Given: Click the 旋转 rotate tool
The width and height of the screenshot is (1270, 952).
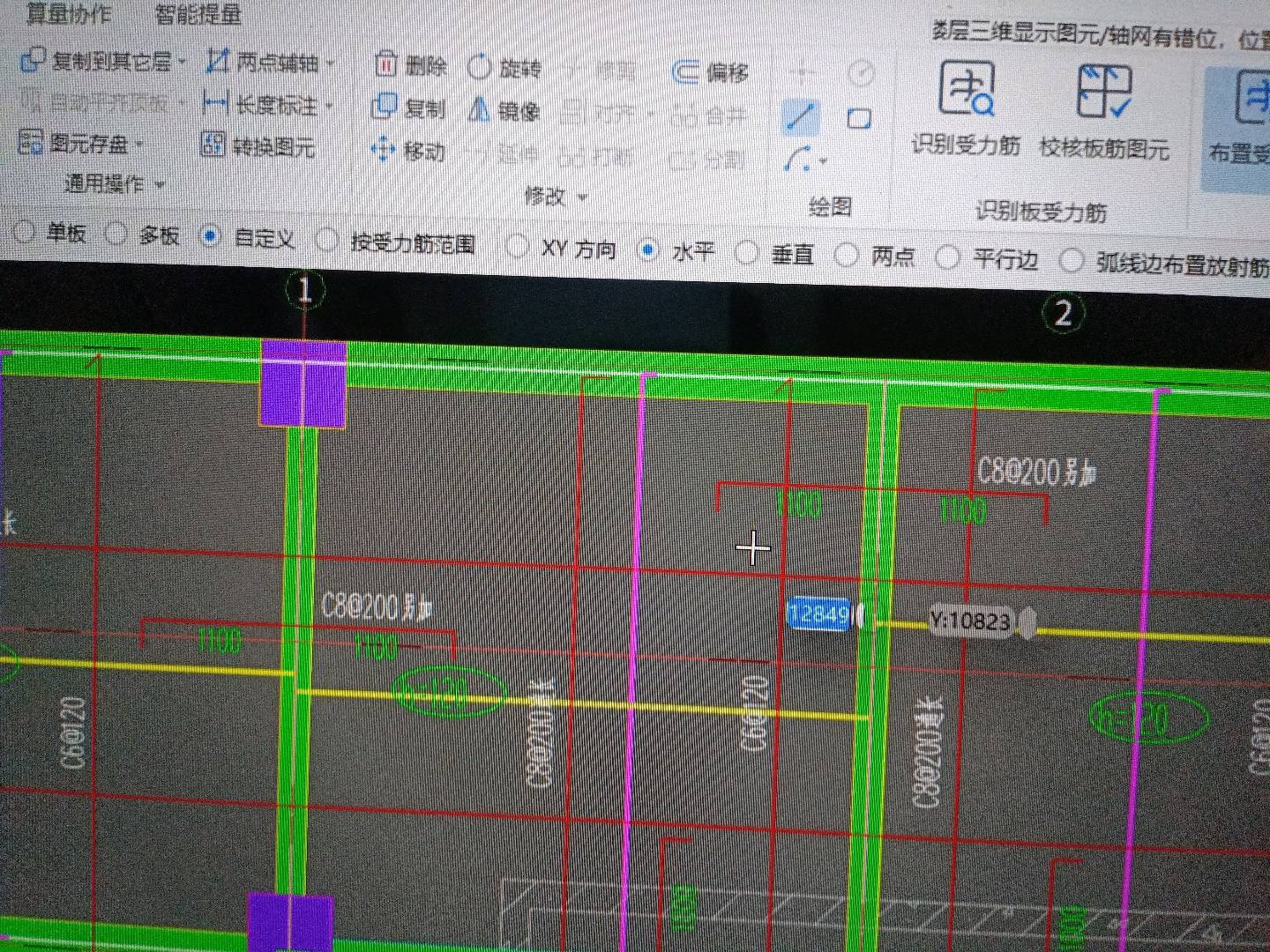Looking at the screenshot, I should pos(504,67).
